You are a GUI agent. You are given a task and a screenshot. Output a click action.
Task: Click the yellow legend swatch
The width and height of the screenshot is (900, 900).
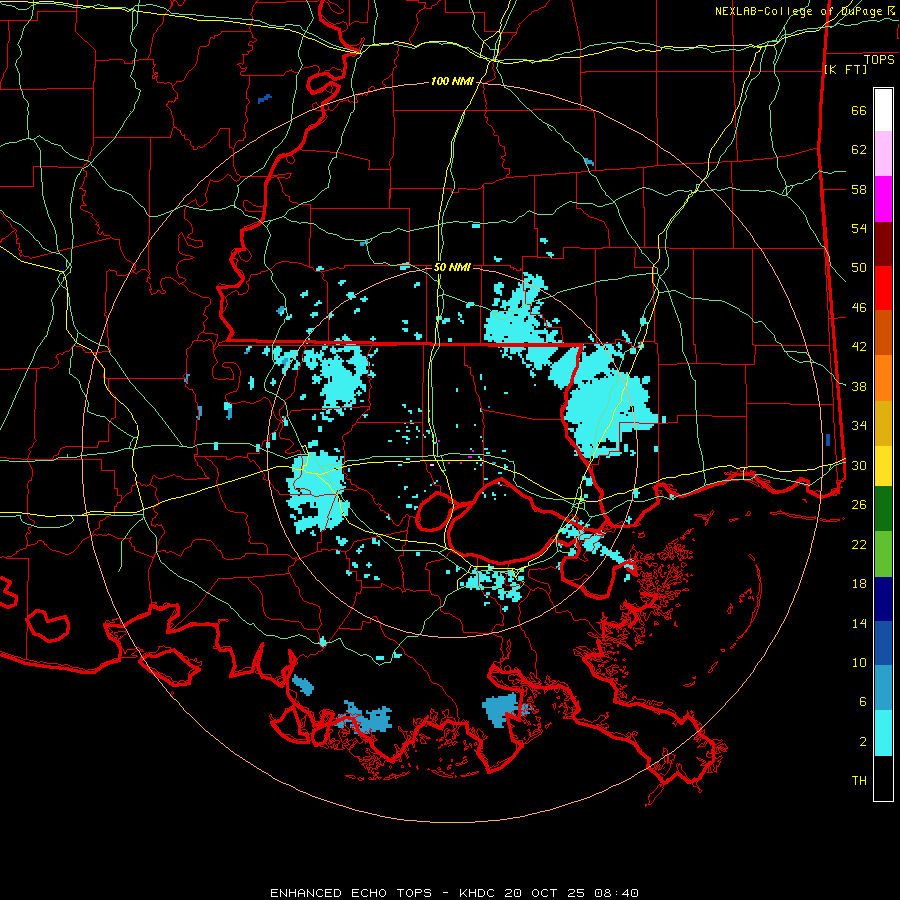coord(883,466)
